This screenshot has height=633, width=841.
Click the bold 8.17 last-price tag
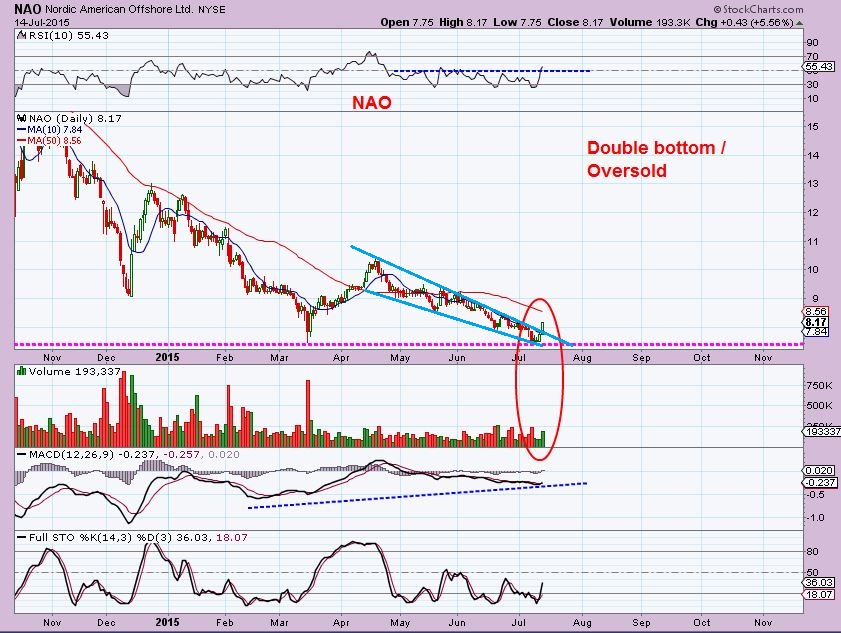point(816,322)
